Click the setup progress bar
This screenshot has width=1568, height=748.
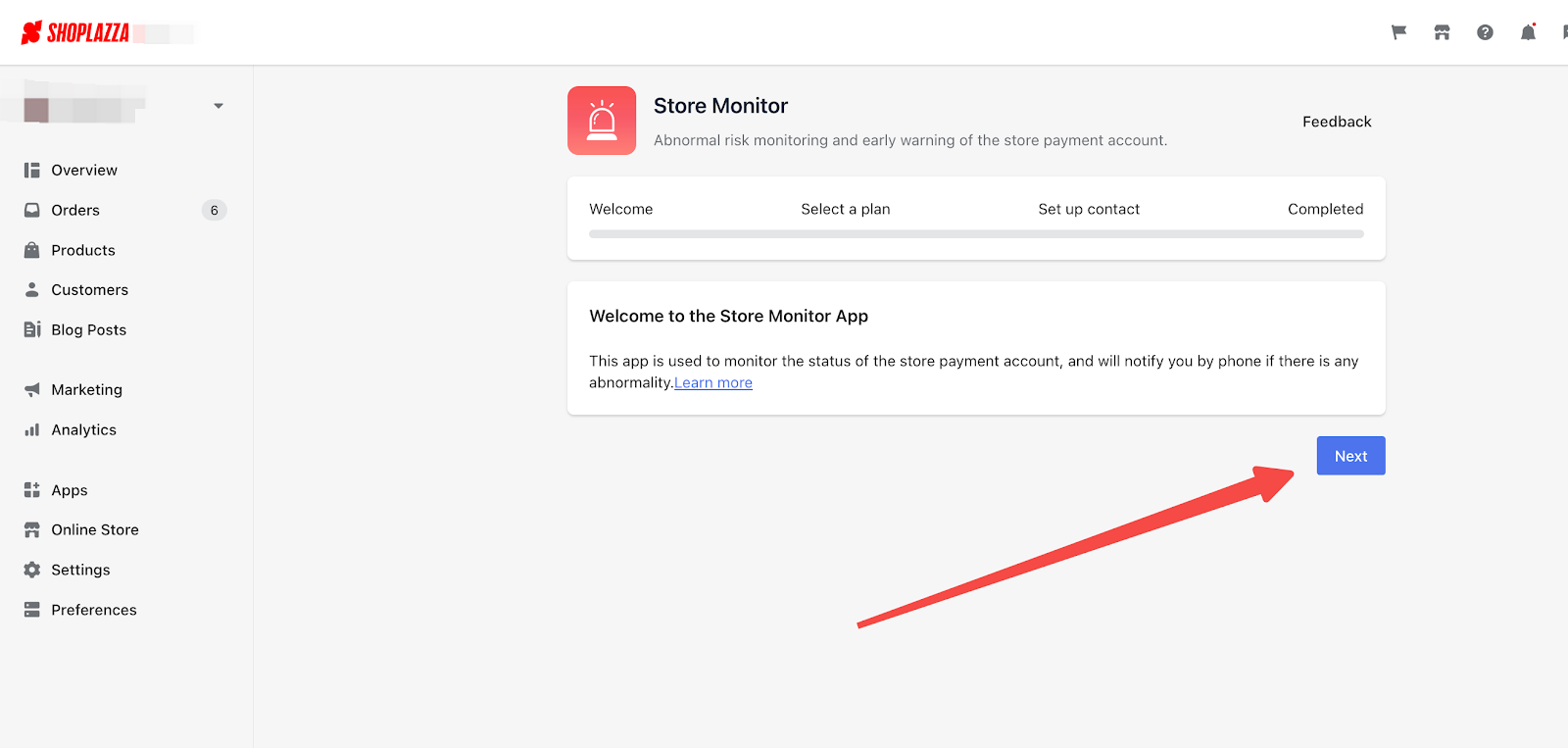(x=976, y=234)
